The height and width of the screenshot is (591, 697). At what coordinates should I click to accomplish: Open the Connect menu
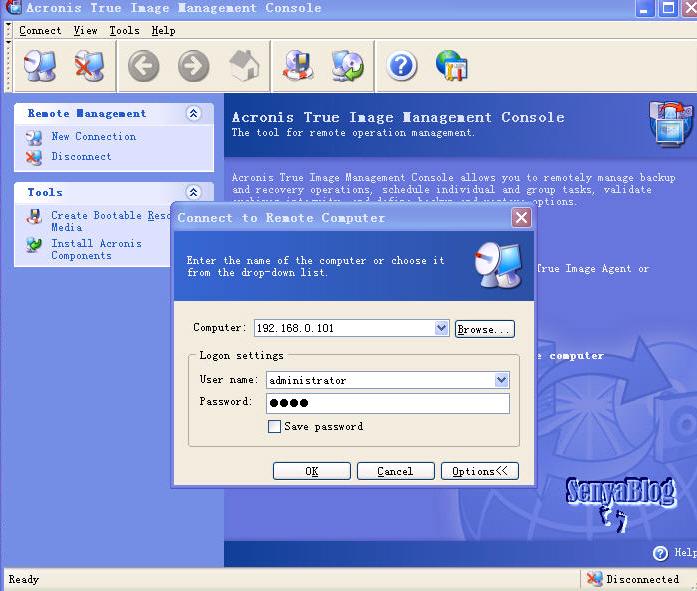40,31
